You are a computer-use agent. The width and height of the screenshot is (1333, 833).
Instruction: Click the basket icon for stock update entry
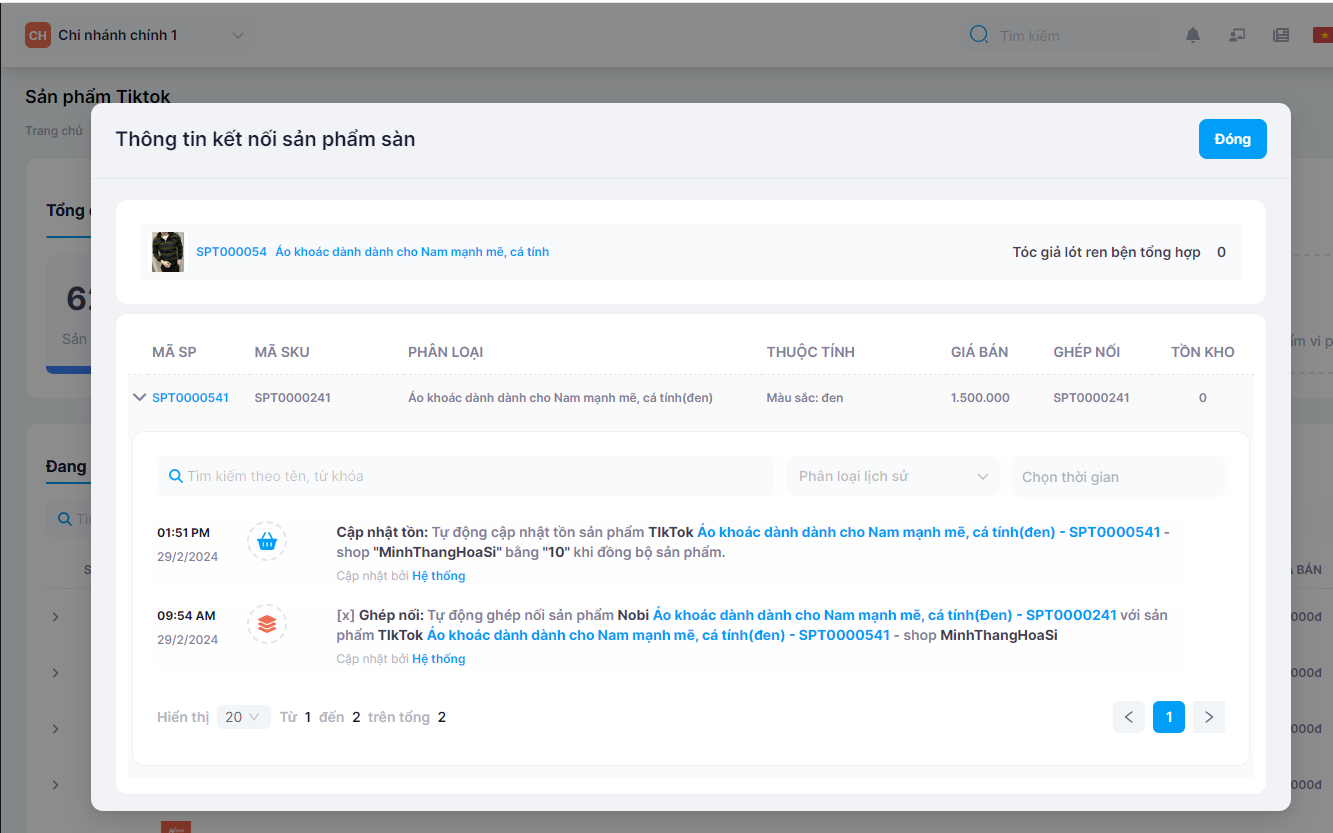pos(267,541)
